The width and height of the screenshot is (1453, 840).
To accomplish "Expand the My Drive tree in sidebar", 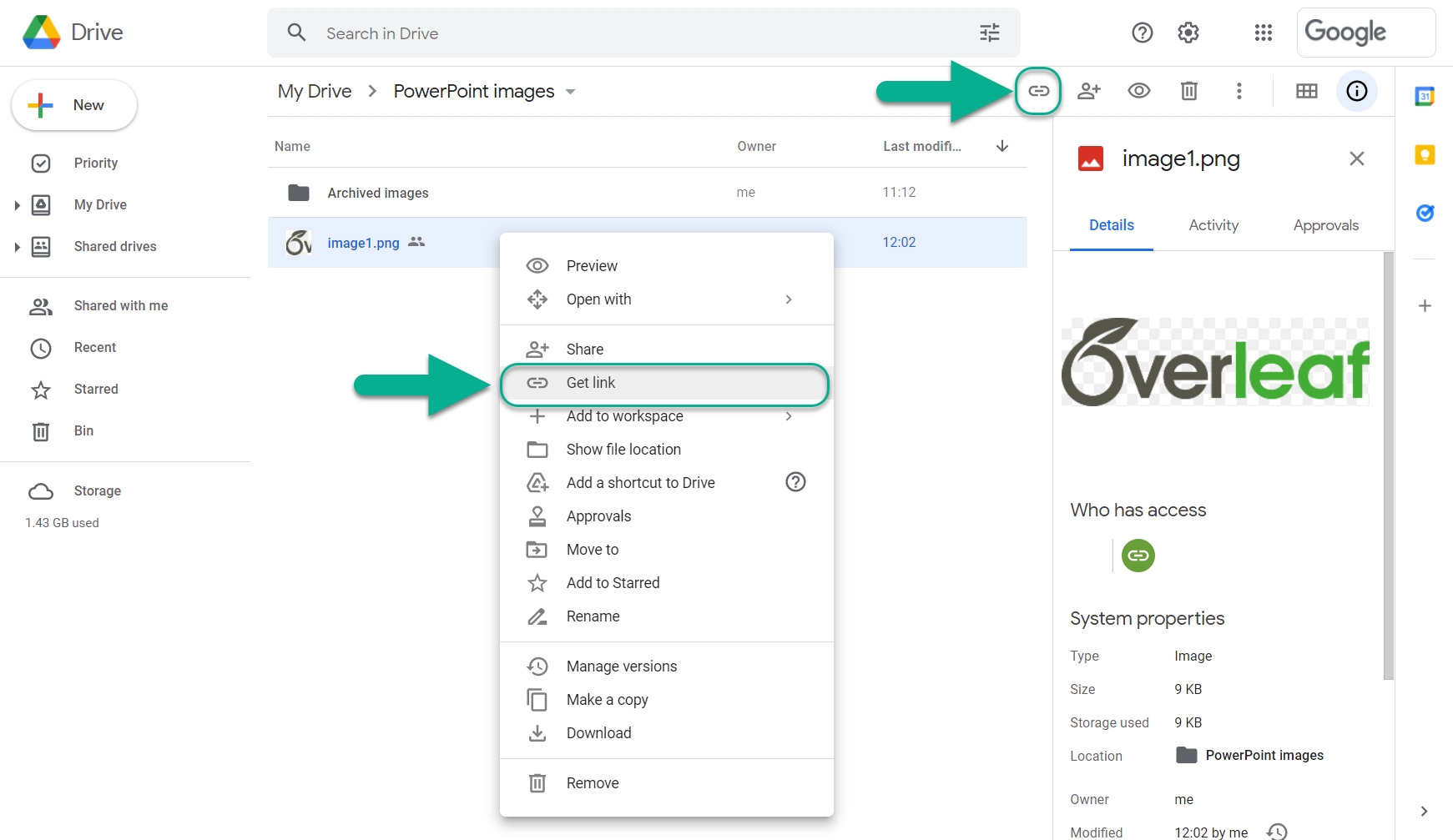I will [x=17, y=205].
